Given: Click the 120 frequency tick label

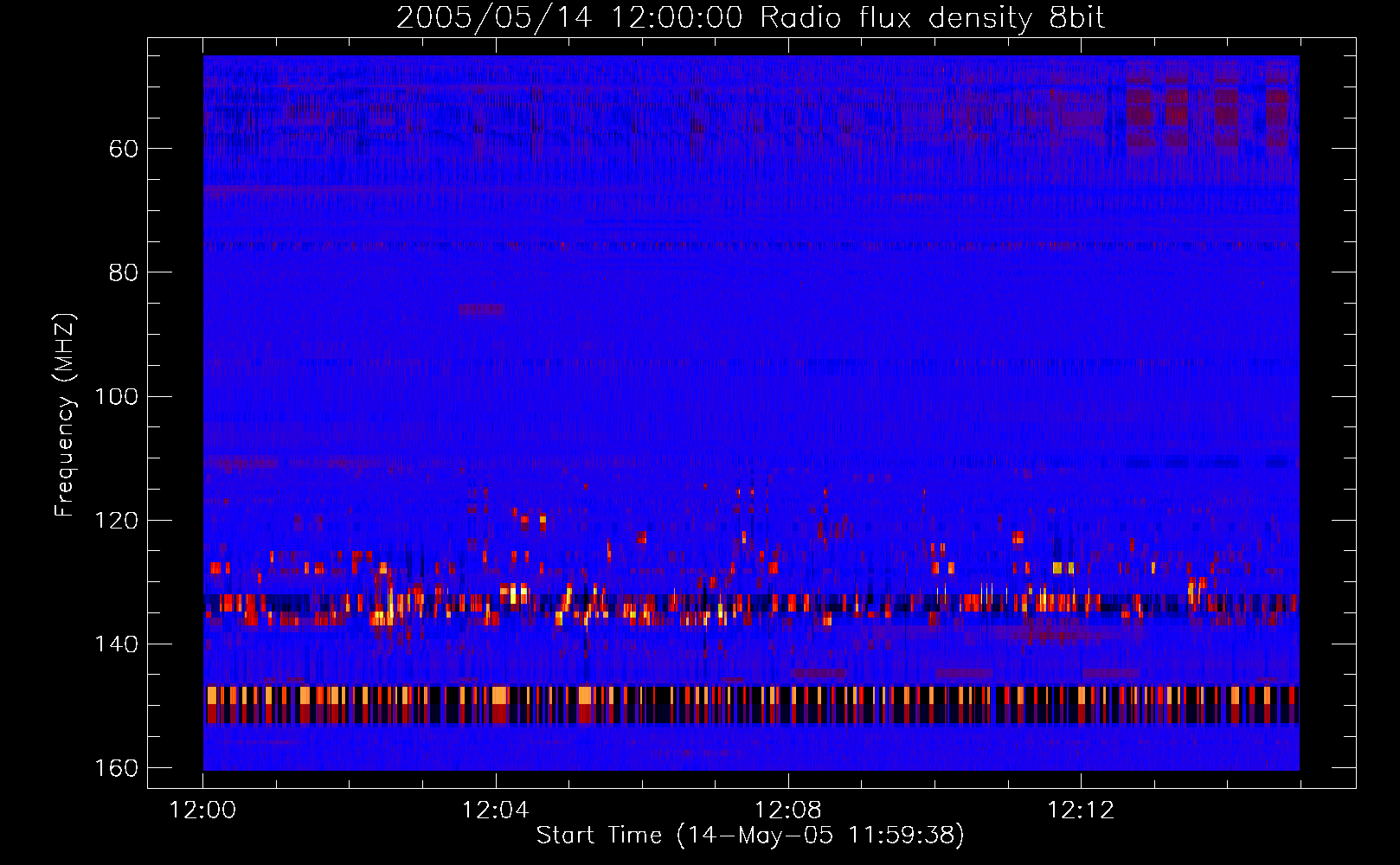Looking at the screenshot, I should (117, 521).
